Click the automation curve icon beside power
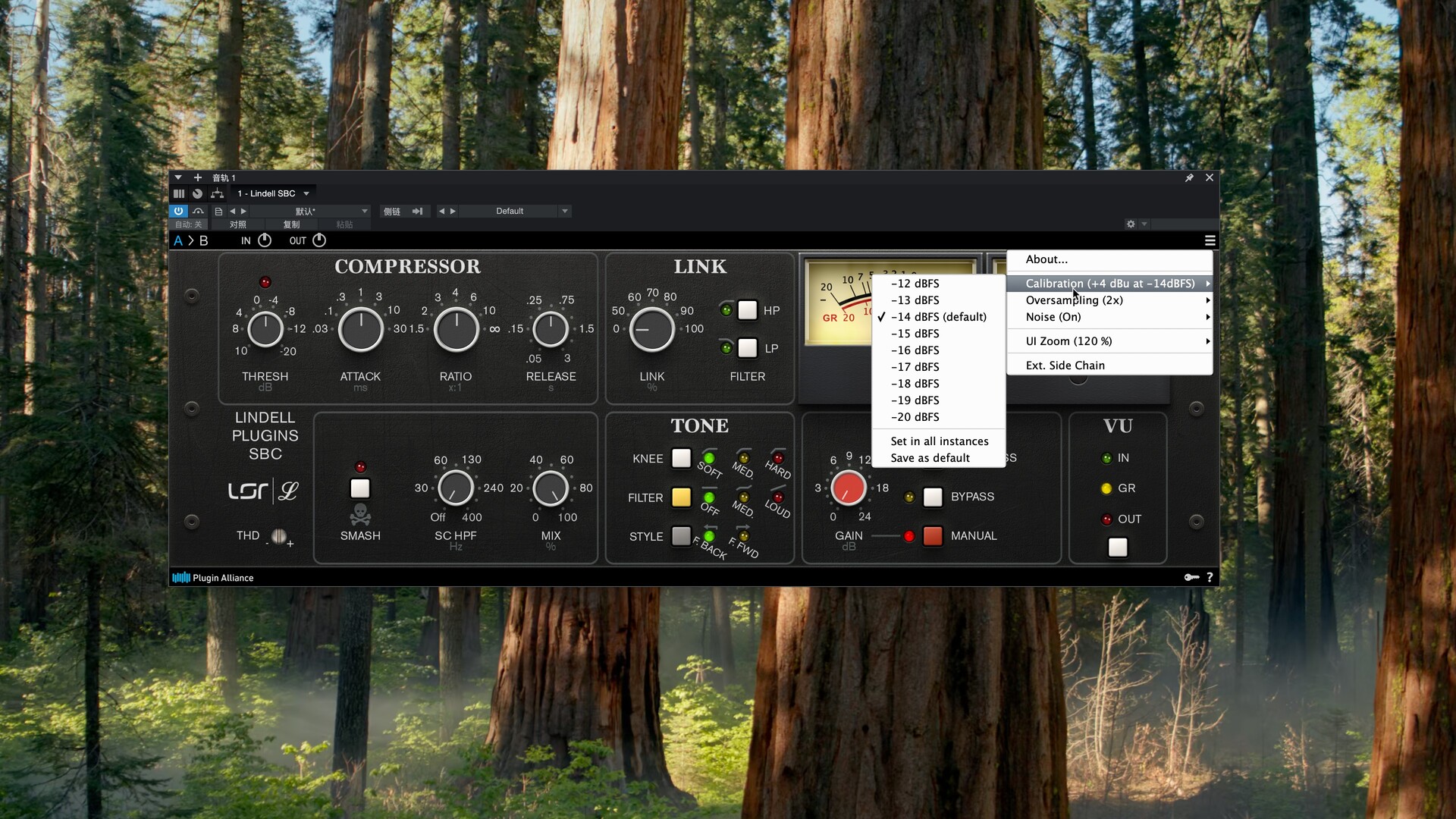 [198, 211]
